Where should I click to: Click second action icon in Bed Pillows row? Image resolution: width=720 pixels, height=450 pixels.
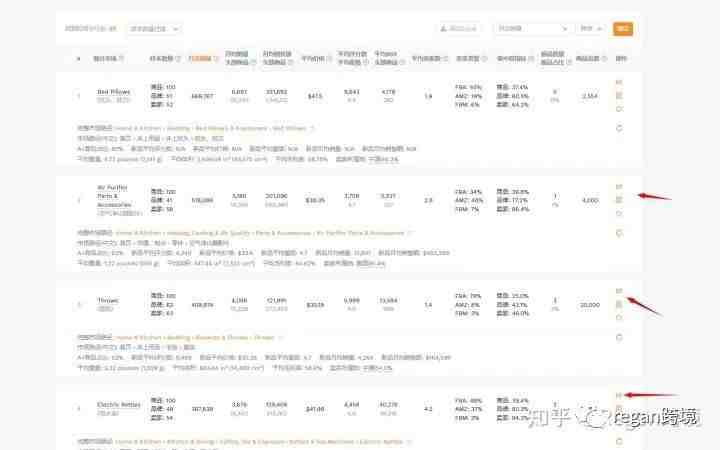(619, 96)
